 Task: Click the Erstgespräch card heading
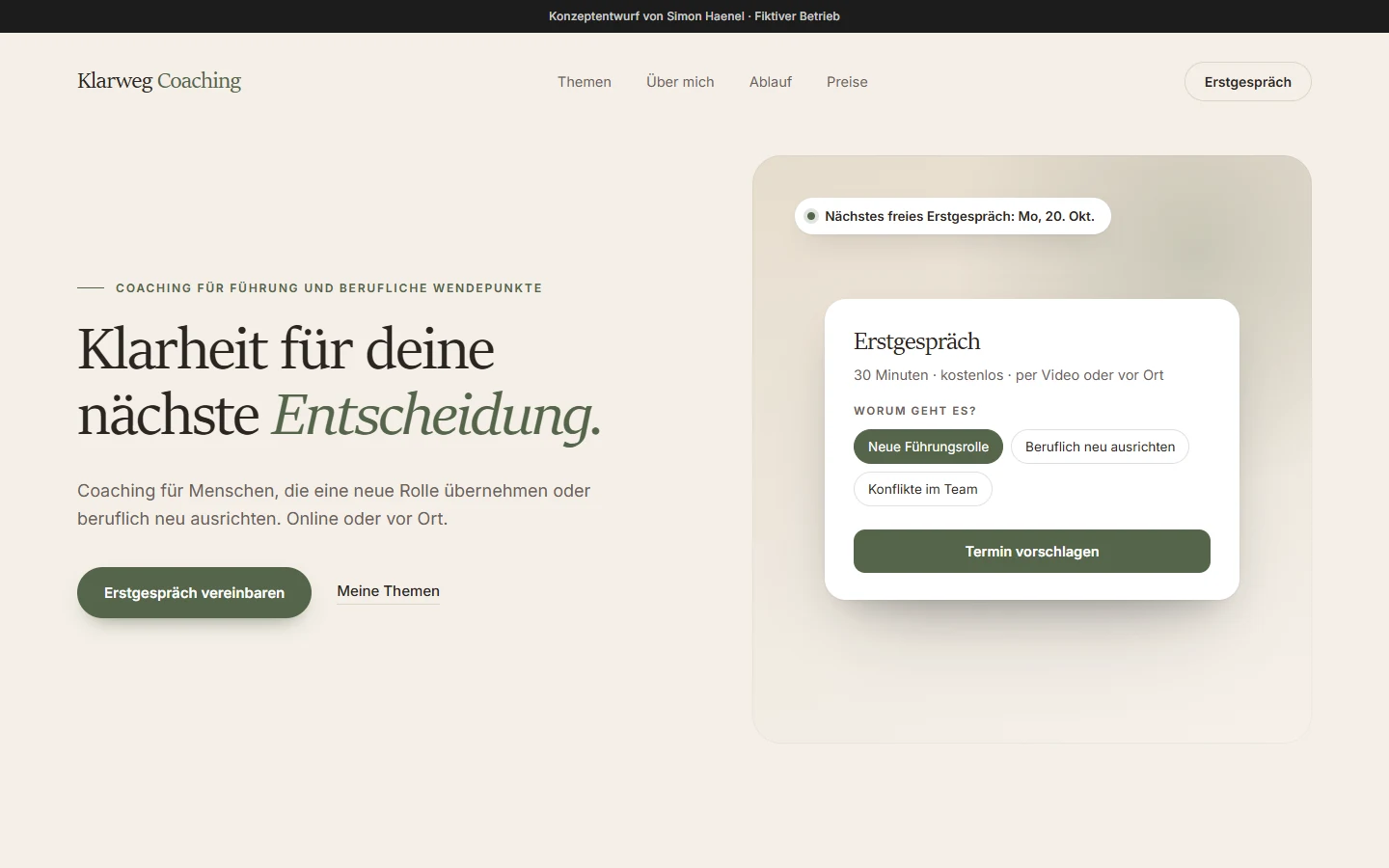coord(916,341)
